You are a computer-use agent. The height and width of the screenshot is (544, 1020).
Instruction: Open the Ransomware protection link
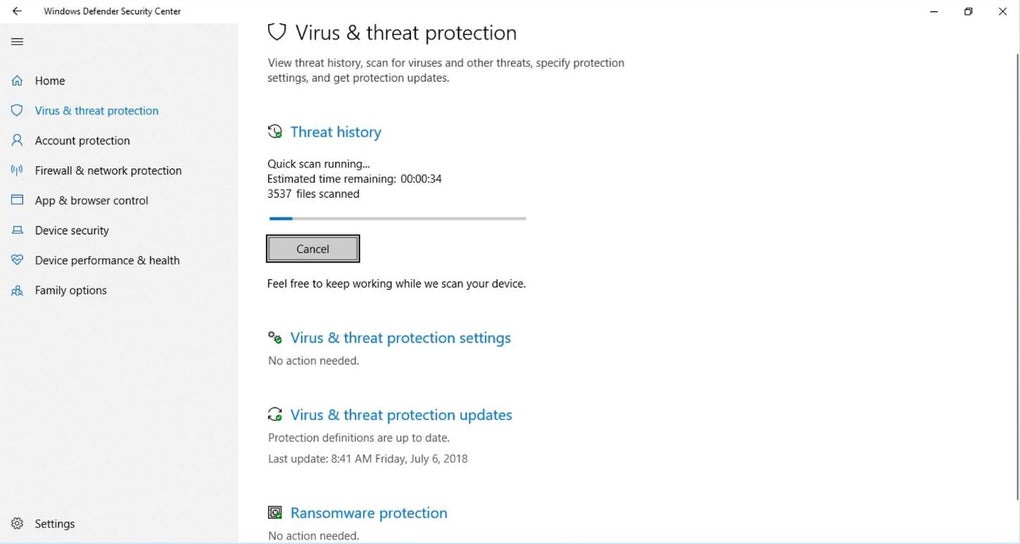368,513
